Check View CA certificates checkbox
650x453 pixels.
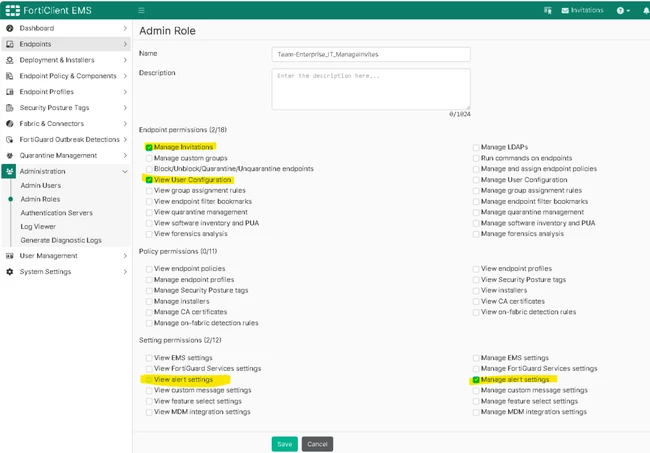(x=476, y=301)
